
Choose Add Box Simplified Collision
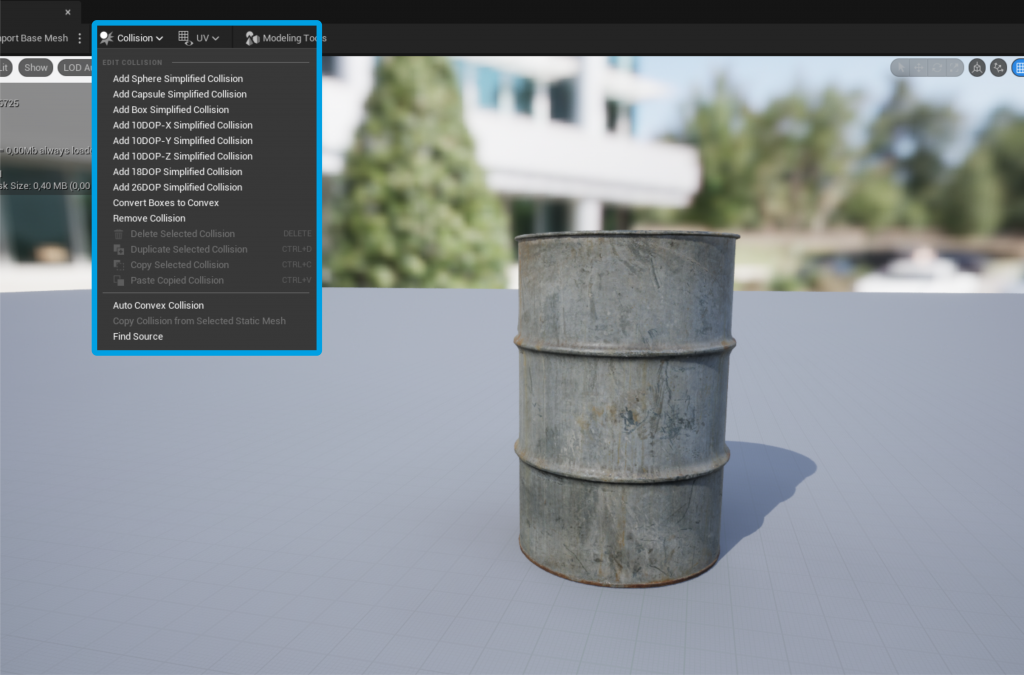pyautogui.click(x=170, y=110)
